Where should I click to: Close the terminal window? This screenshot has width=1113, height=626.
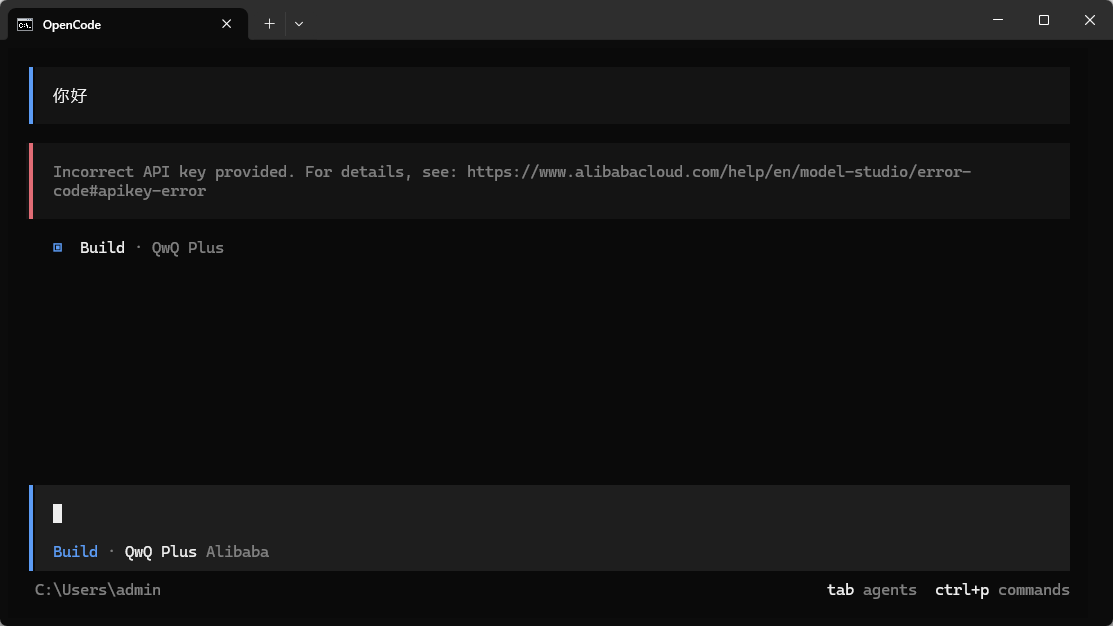(x=1090, y=20)
